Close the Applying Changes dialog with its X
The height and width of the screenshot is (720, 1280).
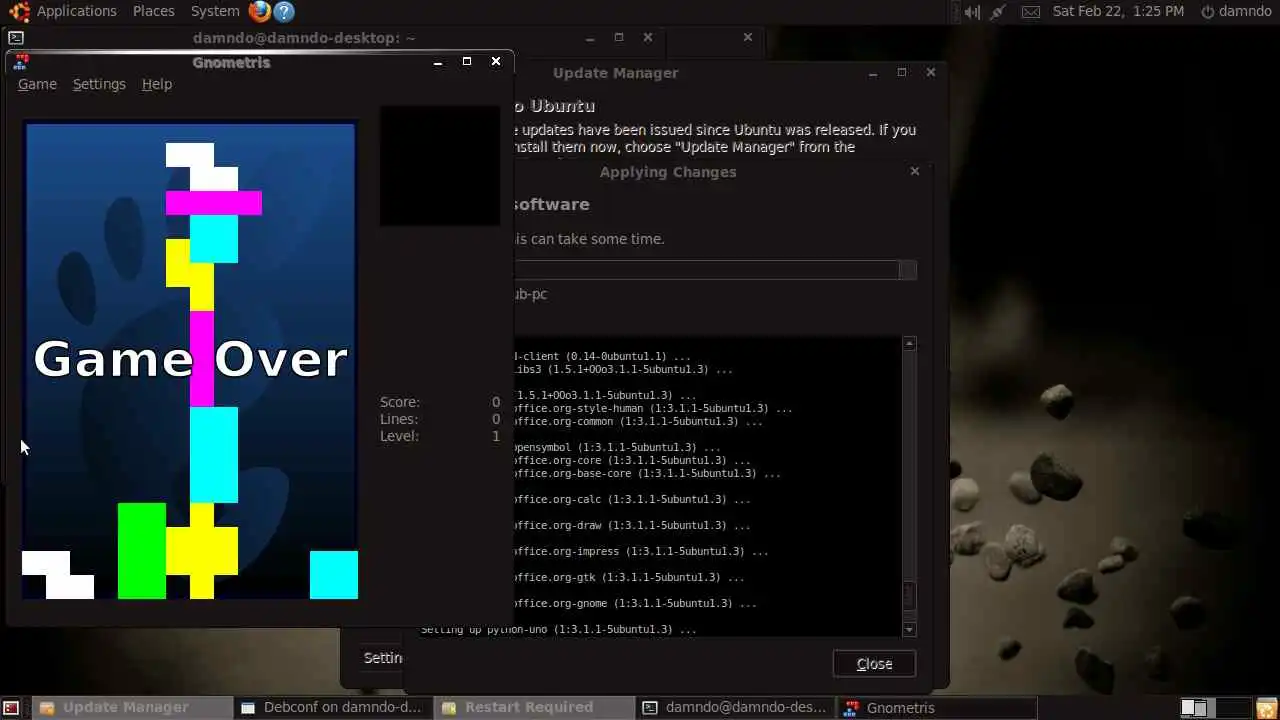(x=914, y=171)
